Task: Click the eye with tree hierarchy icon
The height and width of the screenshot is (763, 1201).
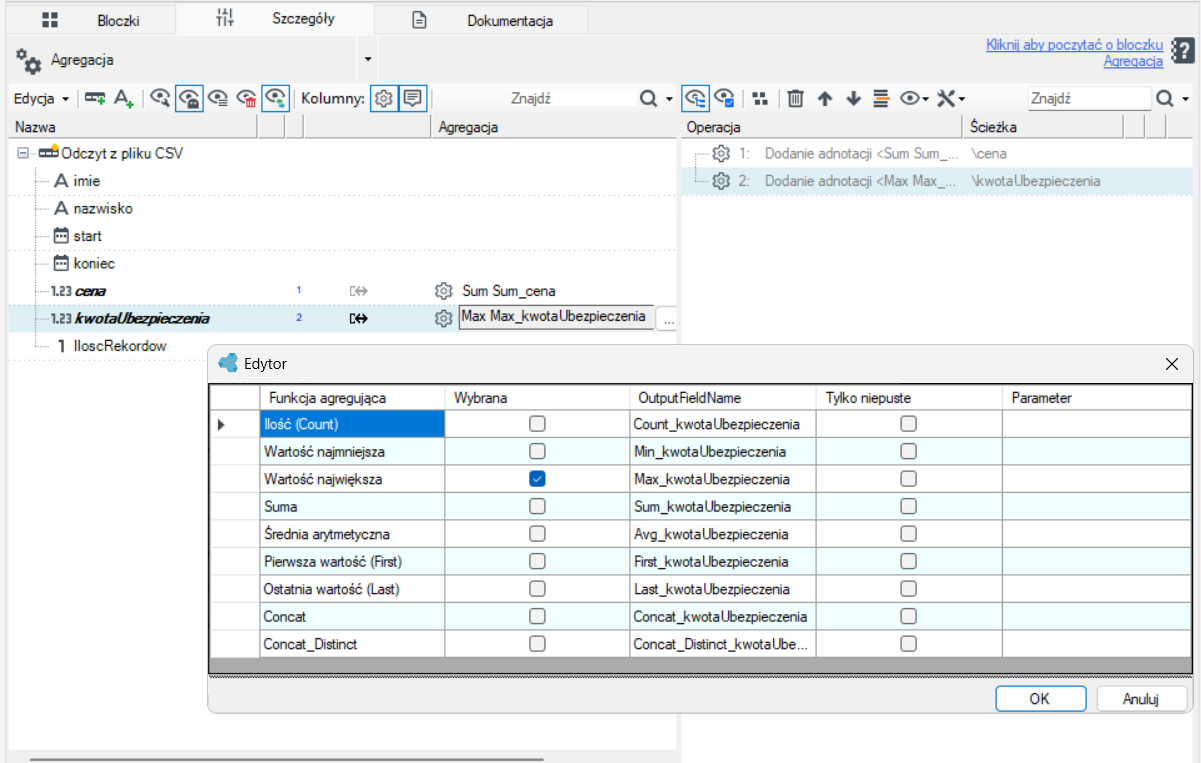Action: pyautogui.click(x=695, y=99)
